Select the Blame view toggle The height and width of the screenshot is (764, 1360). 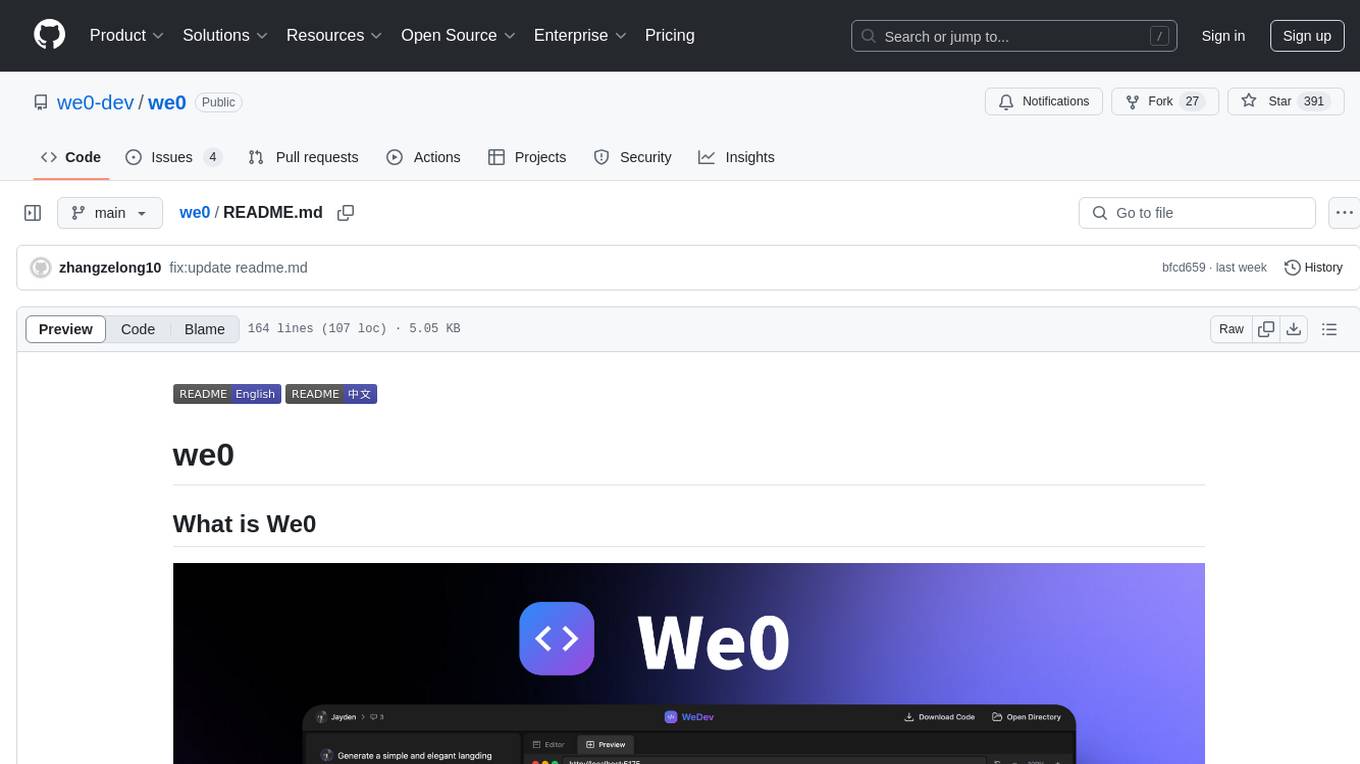coord(204,329)
